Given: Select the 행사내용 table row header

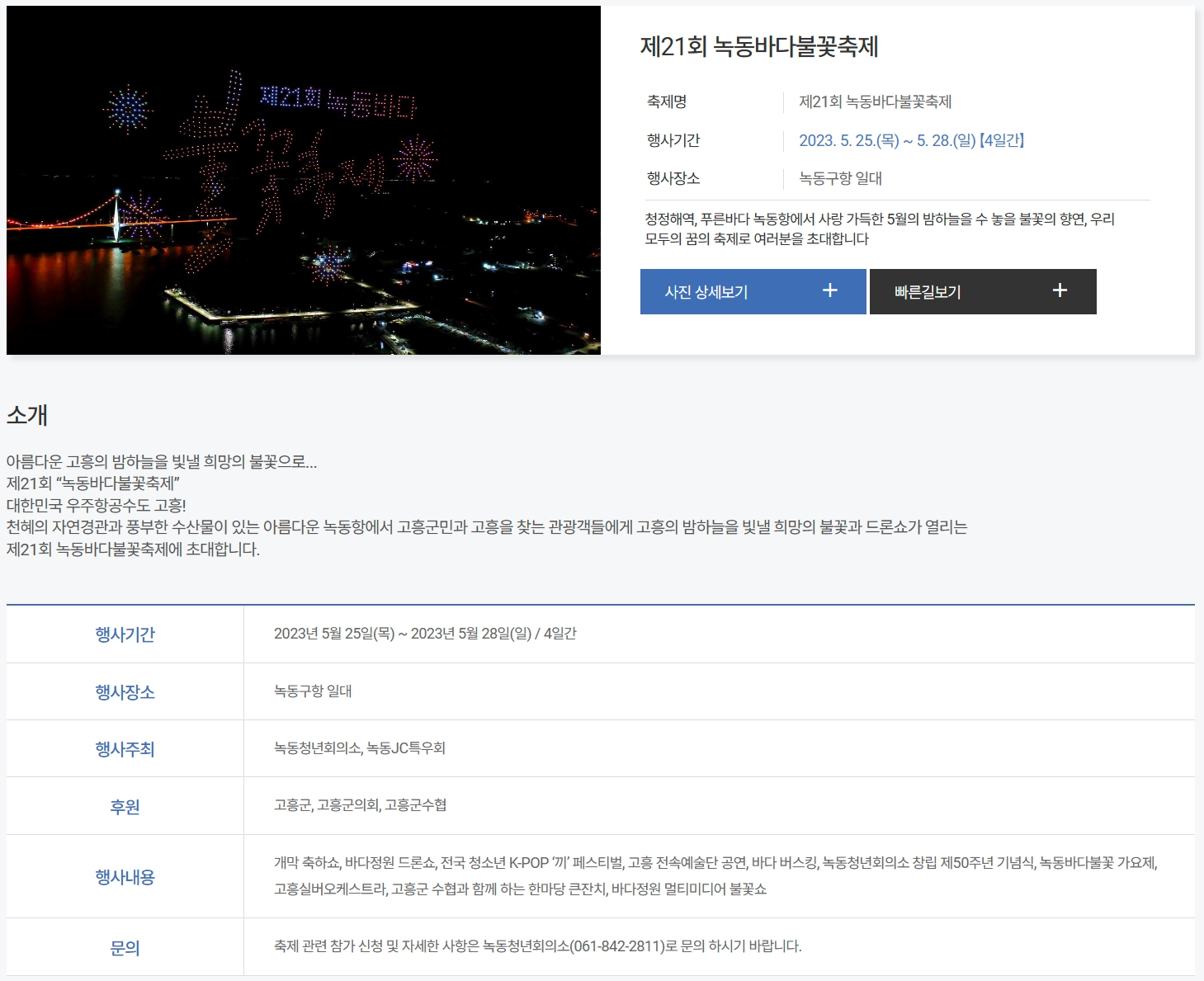Looking at the screenshot, I should pos(125,877).
